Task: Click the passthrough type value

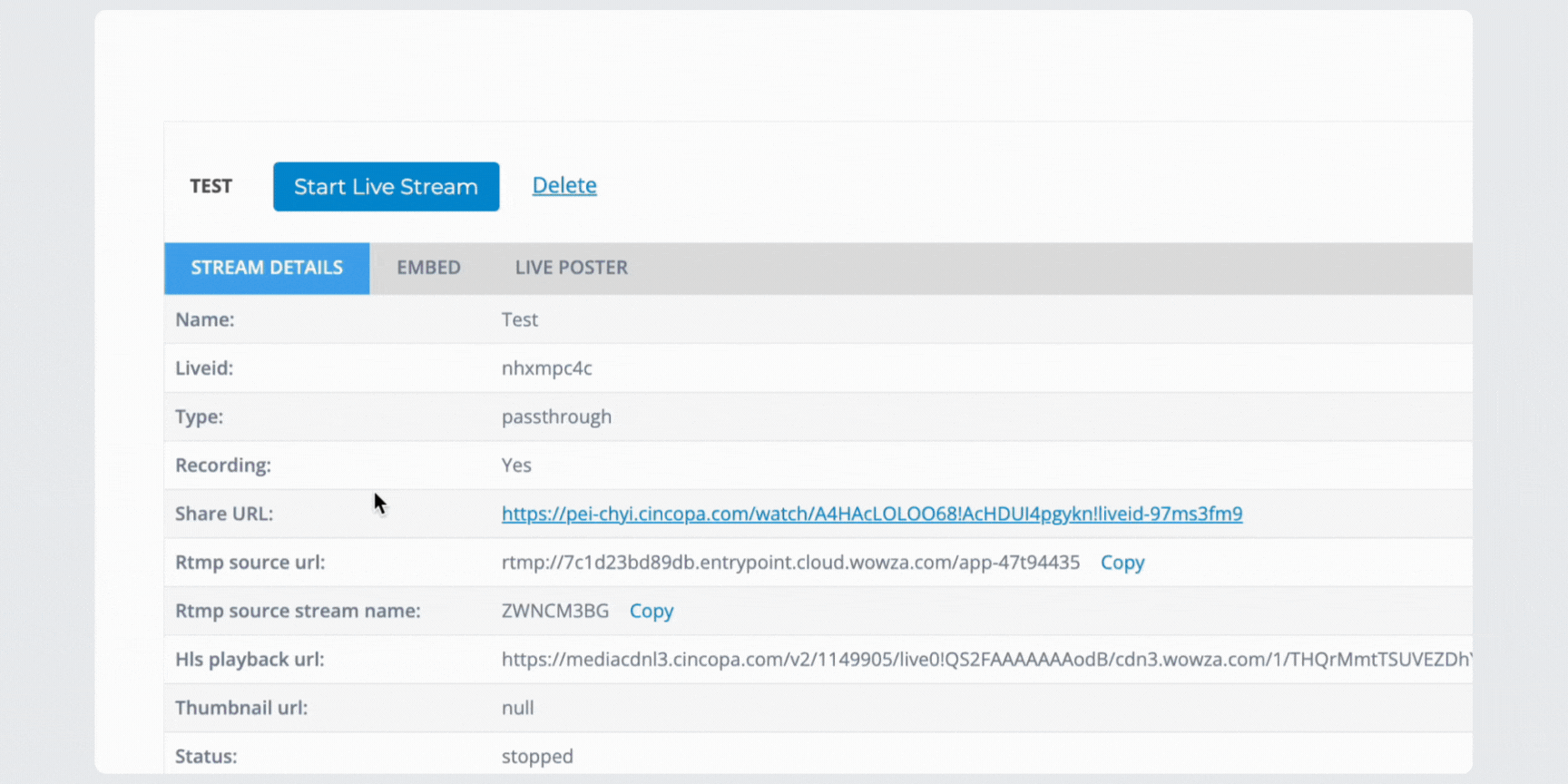Action: coord(556,416)
